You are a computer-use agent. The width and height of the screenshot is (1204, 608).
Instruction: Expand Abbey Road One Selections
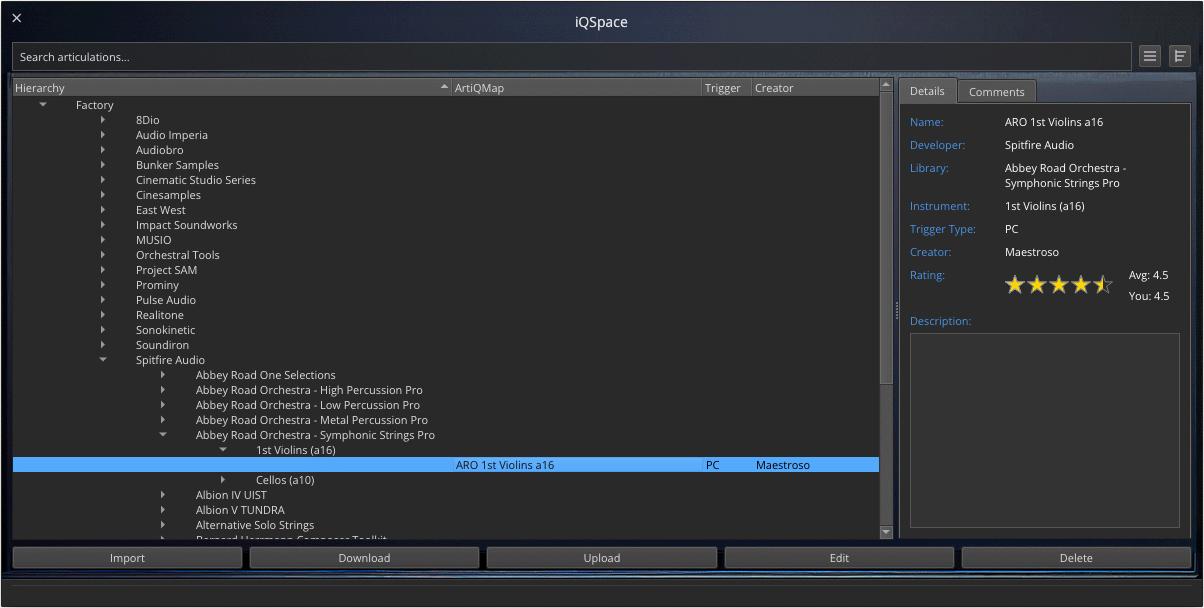[x=164, y=375]
